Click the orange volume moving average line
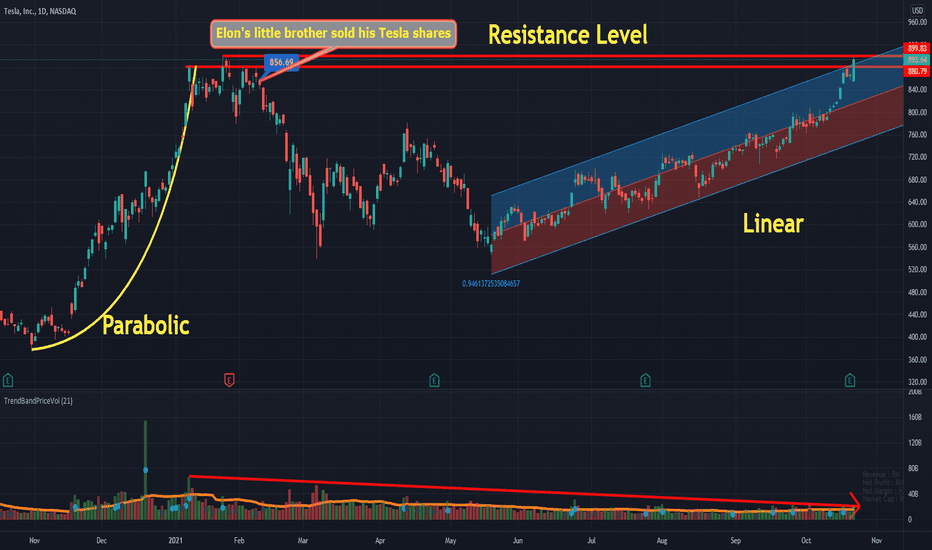Viewport: 932px width, 550px height. coord(428,504)
